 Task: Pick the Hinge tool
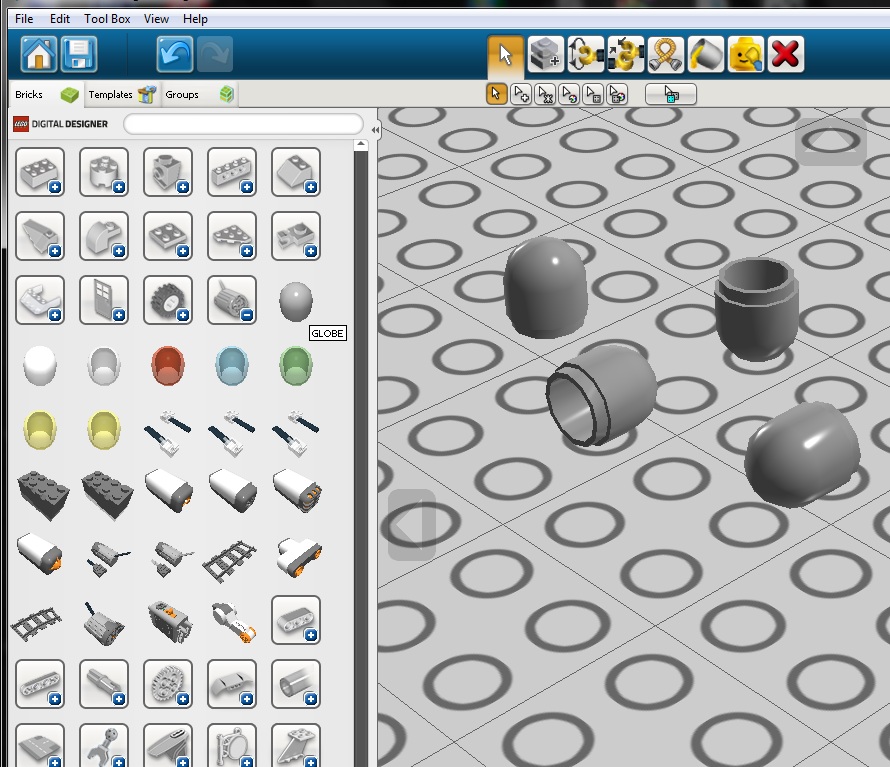pyautogui.click(x=585, y=55)
